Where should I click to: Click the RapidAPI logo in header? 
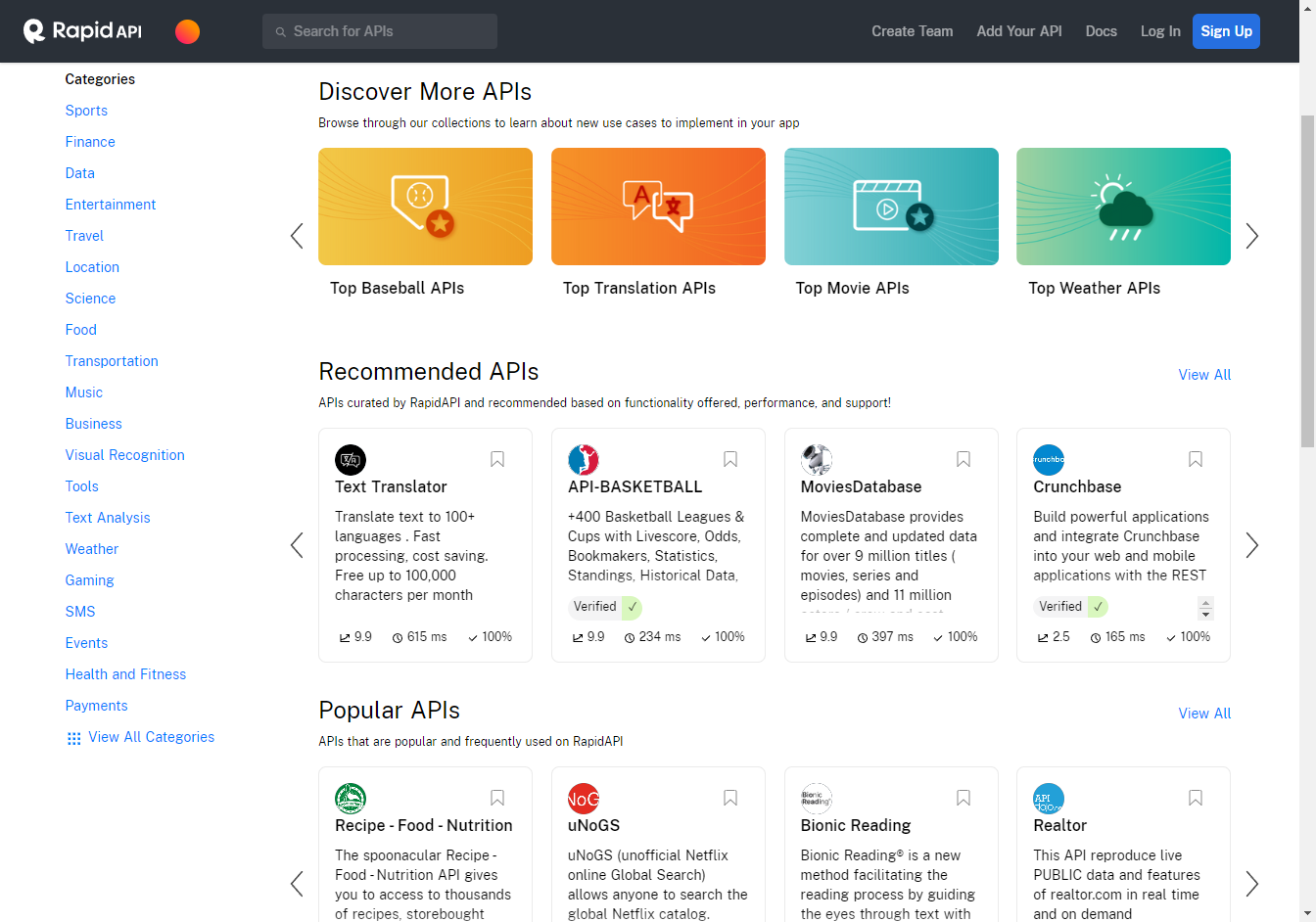(83, 31)
